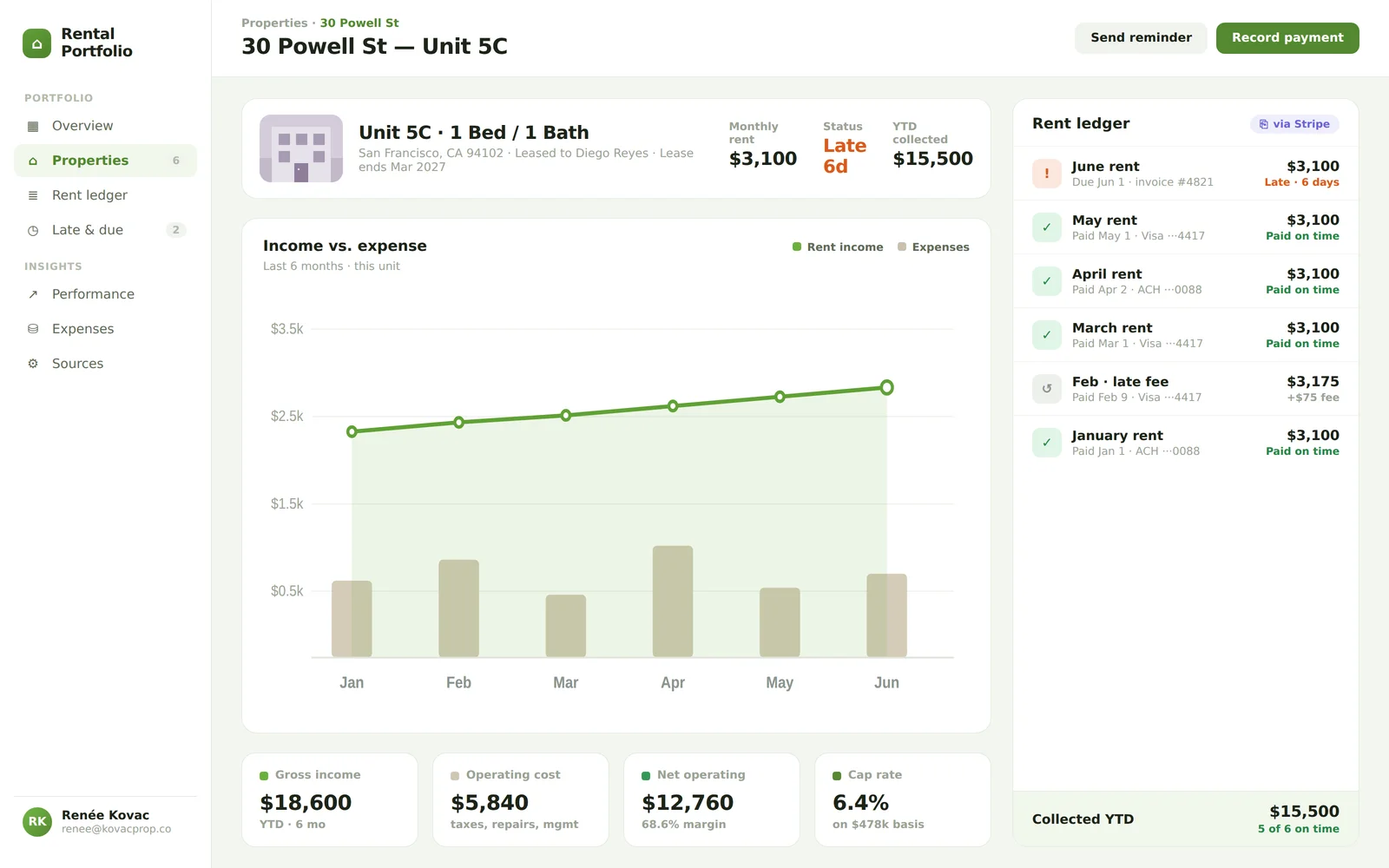Go to Rent ledger in sidebar
This screenshot has width=1389, height=868.
coord(105,195)
